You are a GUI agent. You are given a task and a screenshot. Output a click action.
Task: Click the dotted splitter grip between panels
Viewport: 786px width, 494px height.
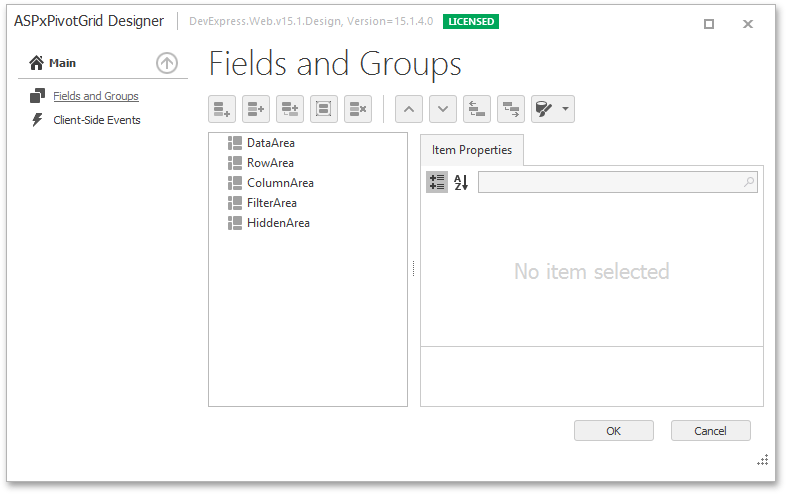(414, 269)
